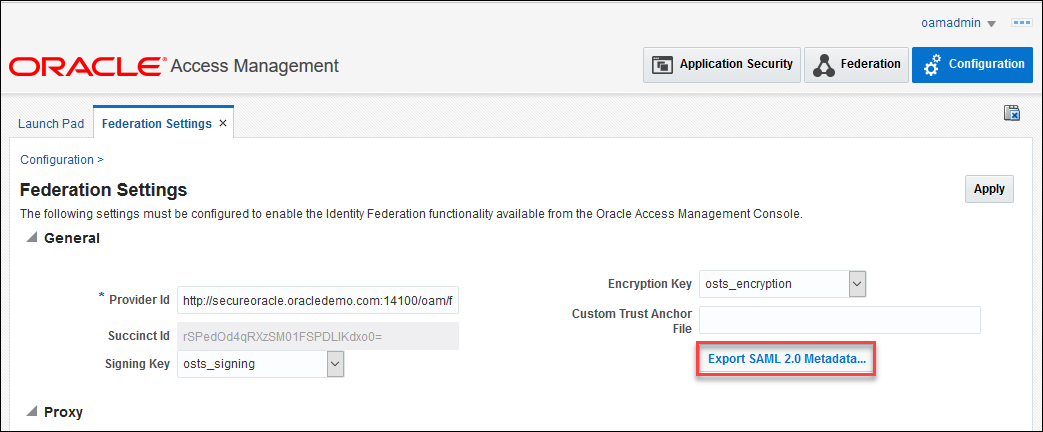Screen dimensions: 1043x432
Task: Select the Federation Settings tab
Action: coord(156,124)
